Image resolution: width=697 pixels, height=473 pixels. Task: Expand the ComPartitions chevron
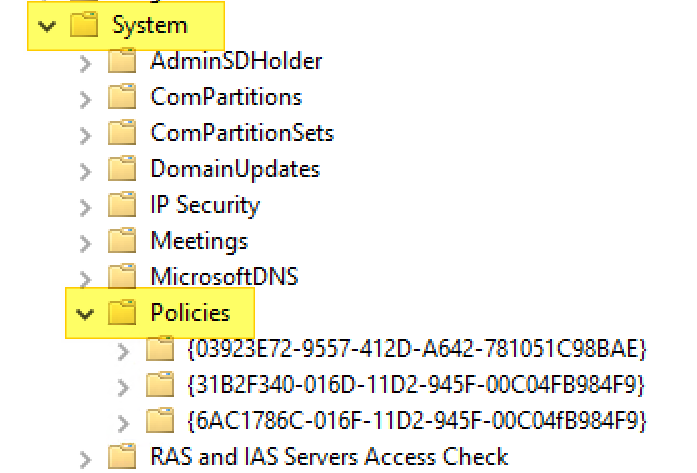(x=85, y=98)
